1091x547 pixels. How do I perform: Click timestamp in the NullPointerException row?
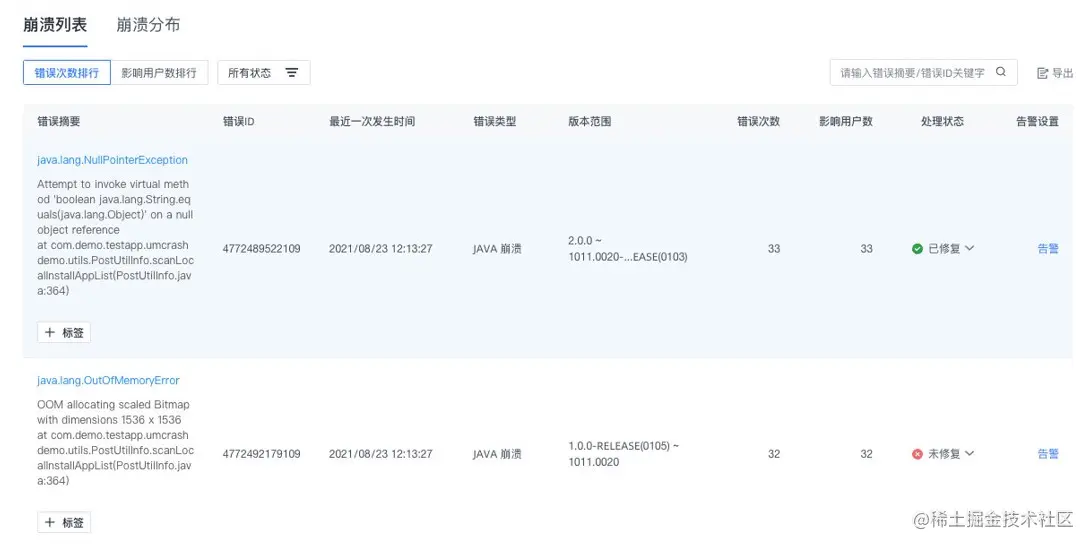(381, 248)
